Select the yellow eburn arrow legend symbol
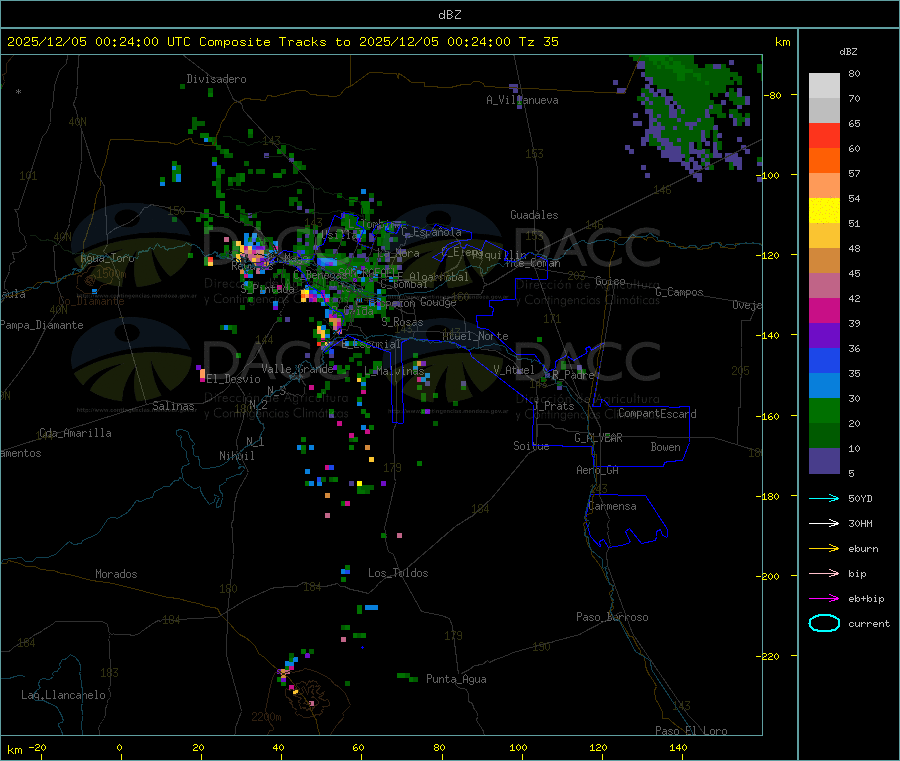Screen dimensions: 900x761 pos(824,549)
